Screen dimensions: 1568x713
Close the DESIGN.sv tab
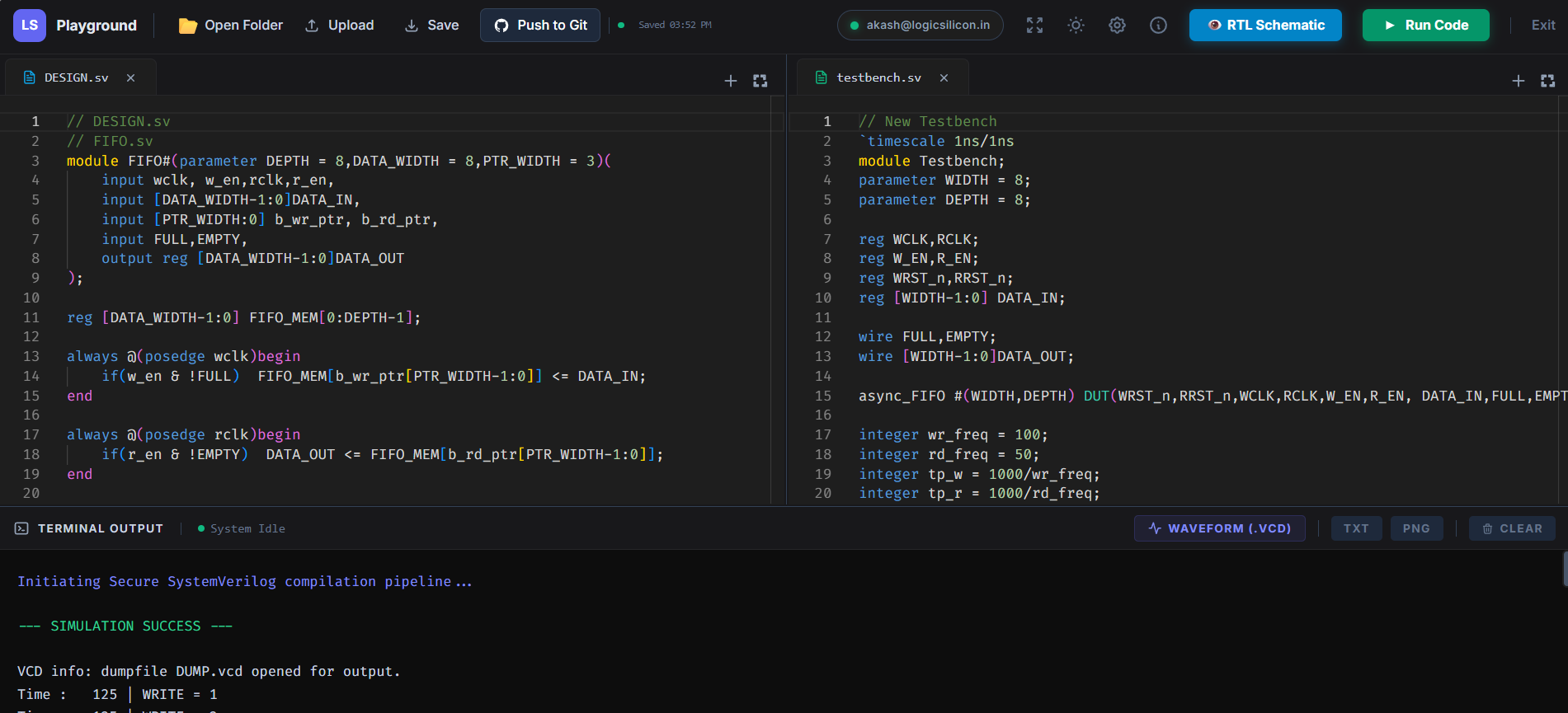click(x=130, y=77)
